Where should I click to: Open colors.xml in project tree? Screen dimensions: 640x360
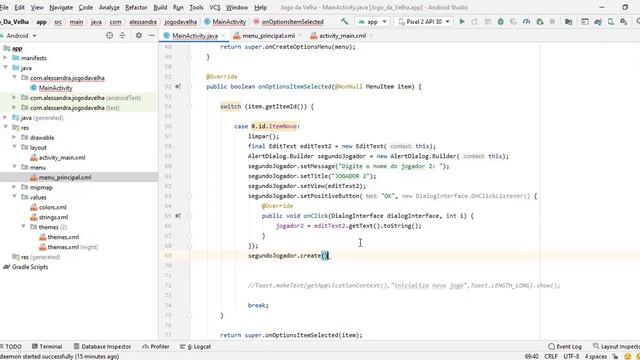point(53,207)
